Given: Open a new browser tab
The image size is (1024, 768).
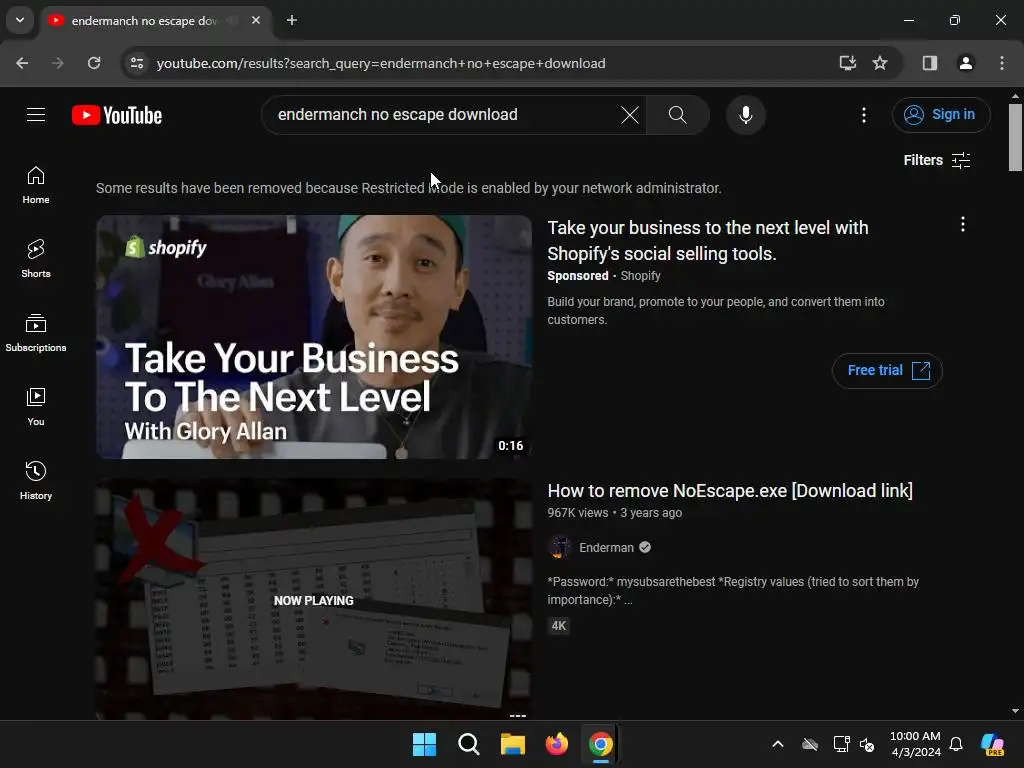Looking at the screenshot, I should pyautogui.click(x=292, y=20).
